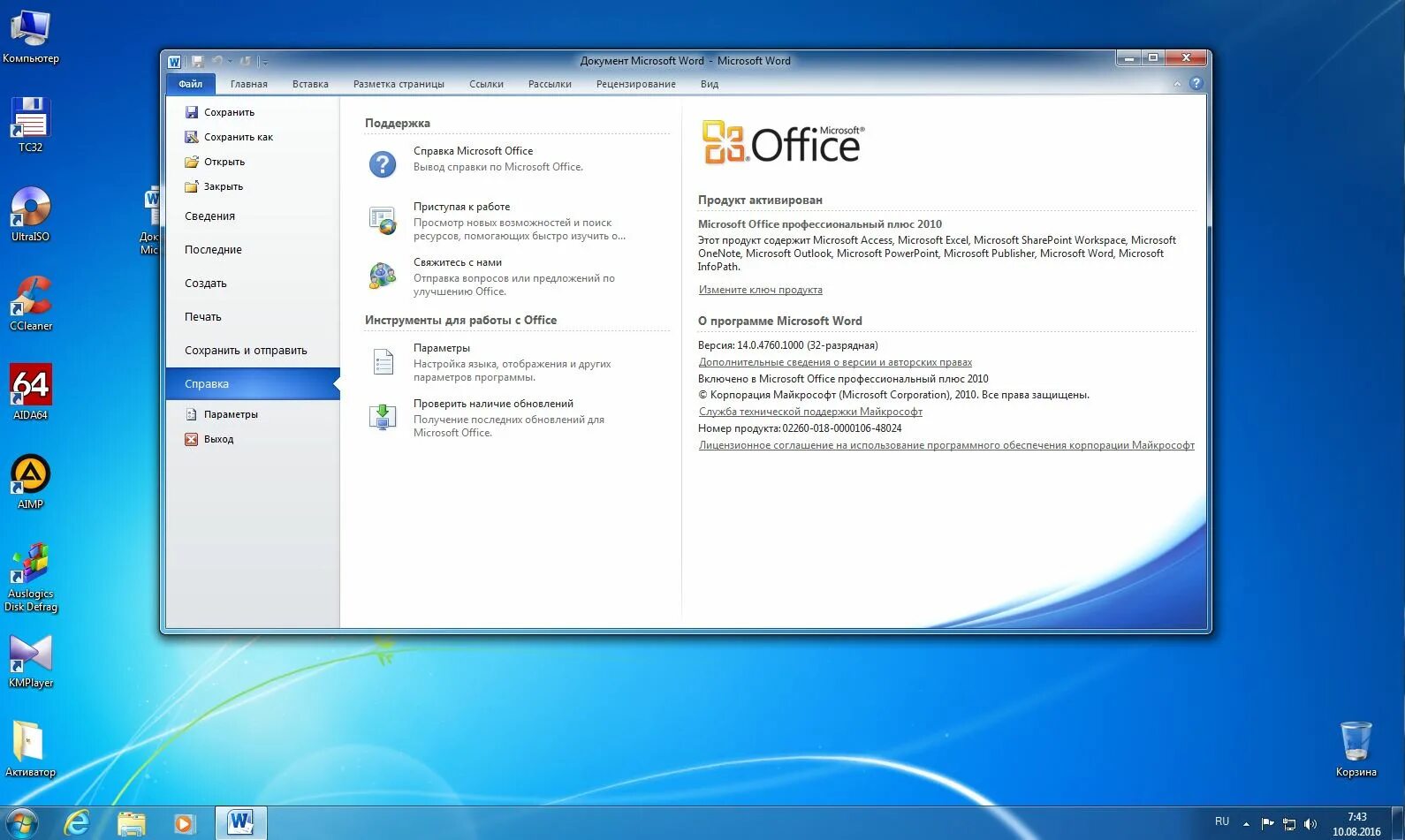This screenshot has height=840, width=1405.
Task: Click the volume speaker tray icon
Action: 1310,824
